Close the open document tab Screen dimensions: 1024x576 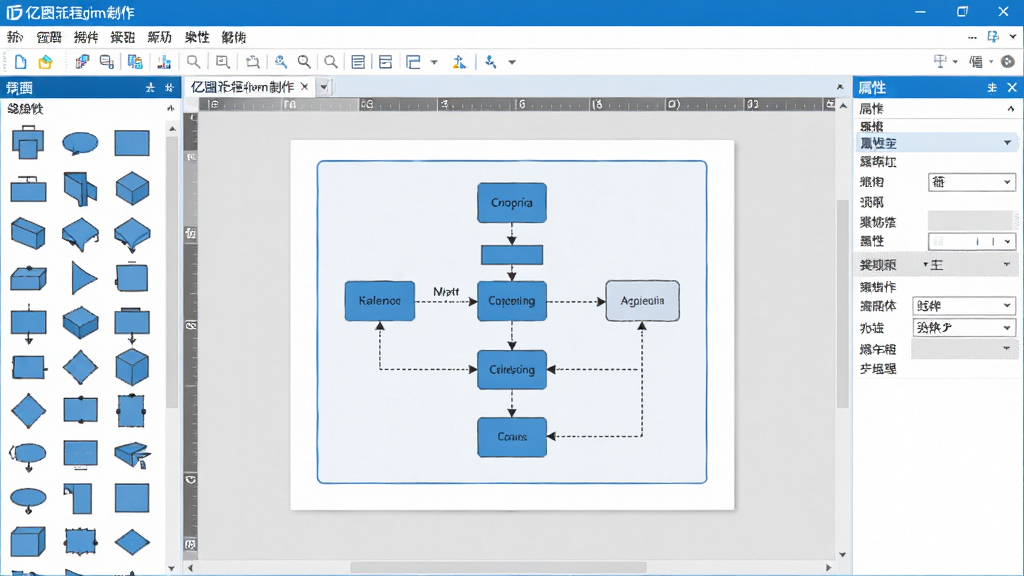304,87
